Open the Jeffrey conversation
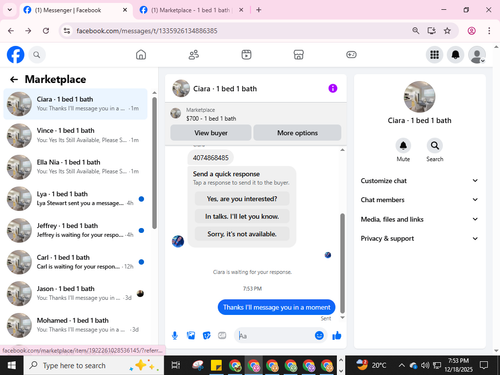Screen dimensions: 500x375 (75, 230)
